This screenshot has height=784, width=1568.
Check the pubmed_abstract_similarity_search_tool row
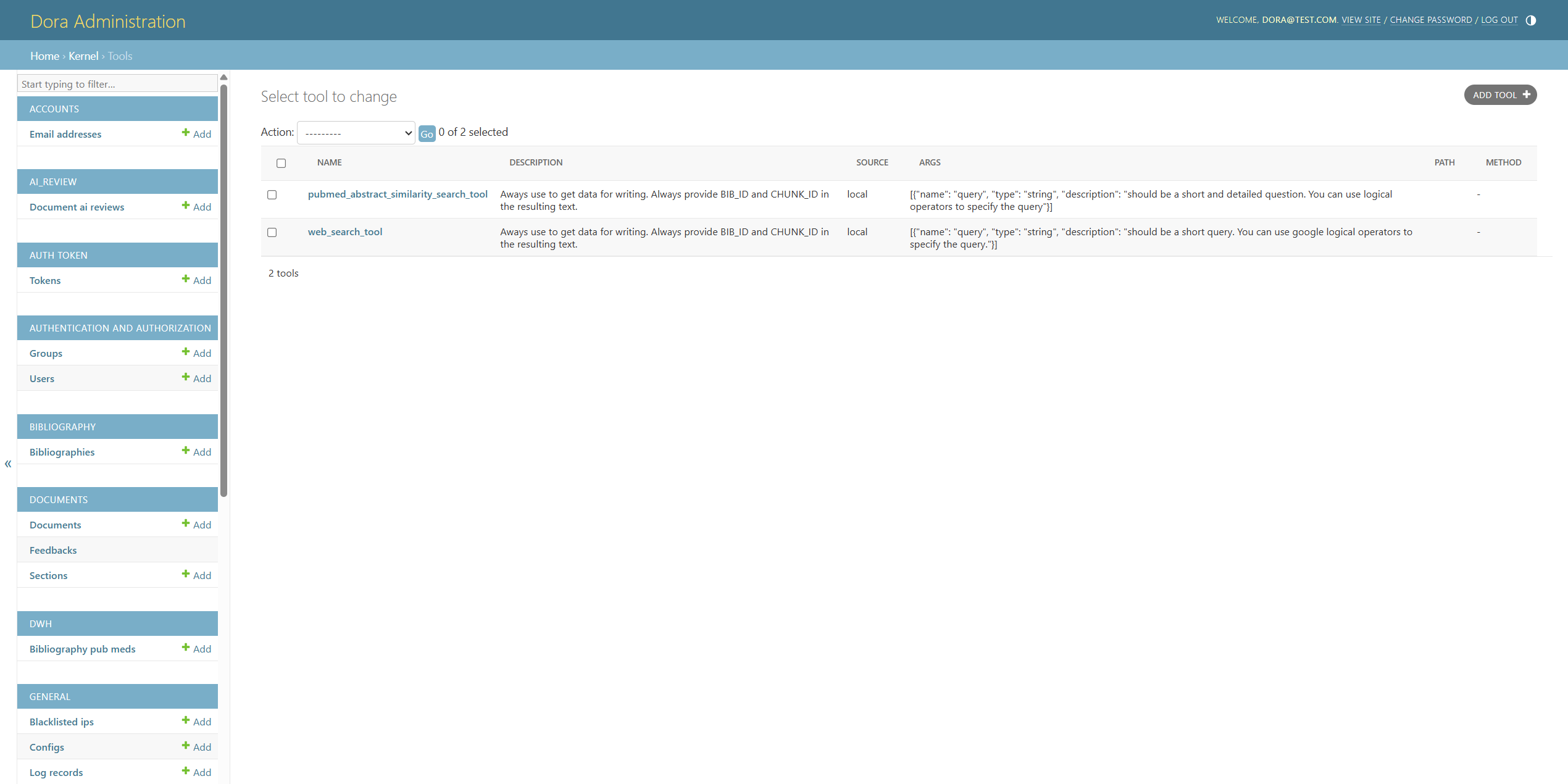272,194
